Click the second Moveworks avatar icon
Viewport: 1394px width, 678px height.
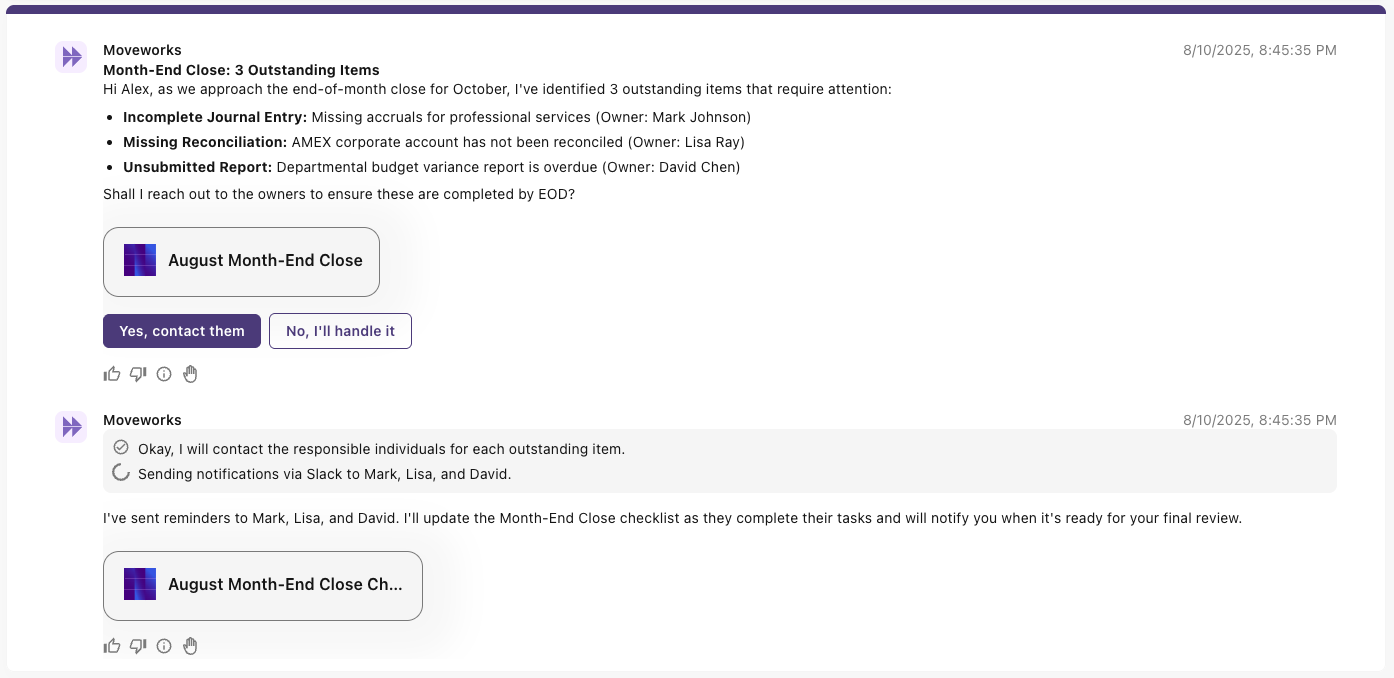(71, 427)
